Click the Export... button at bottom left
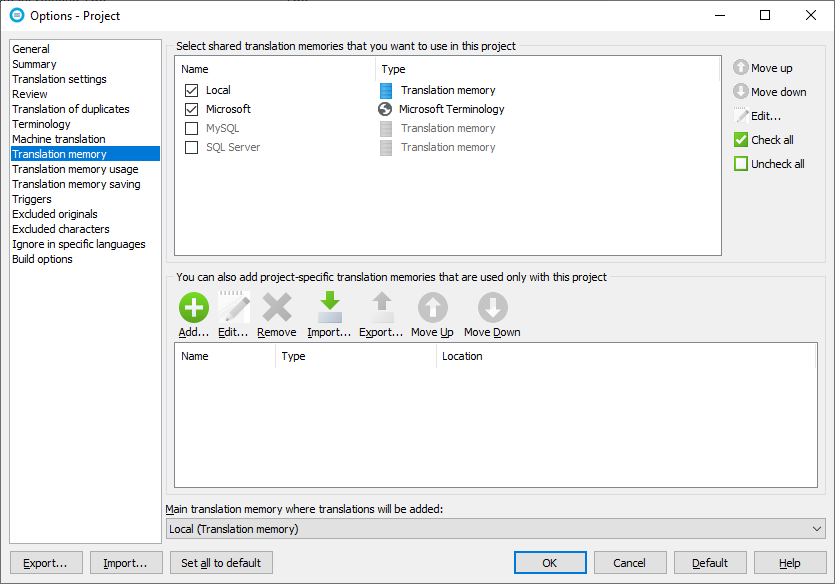Viewport: 835px width, 584px height. pyautogui.click(x=45, y=563)
